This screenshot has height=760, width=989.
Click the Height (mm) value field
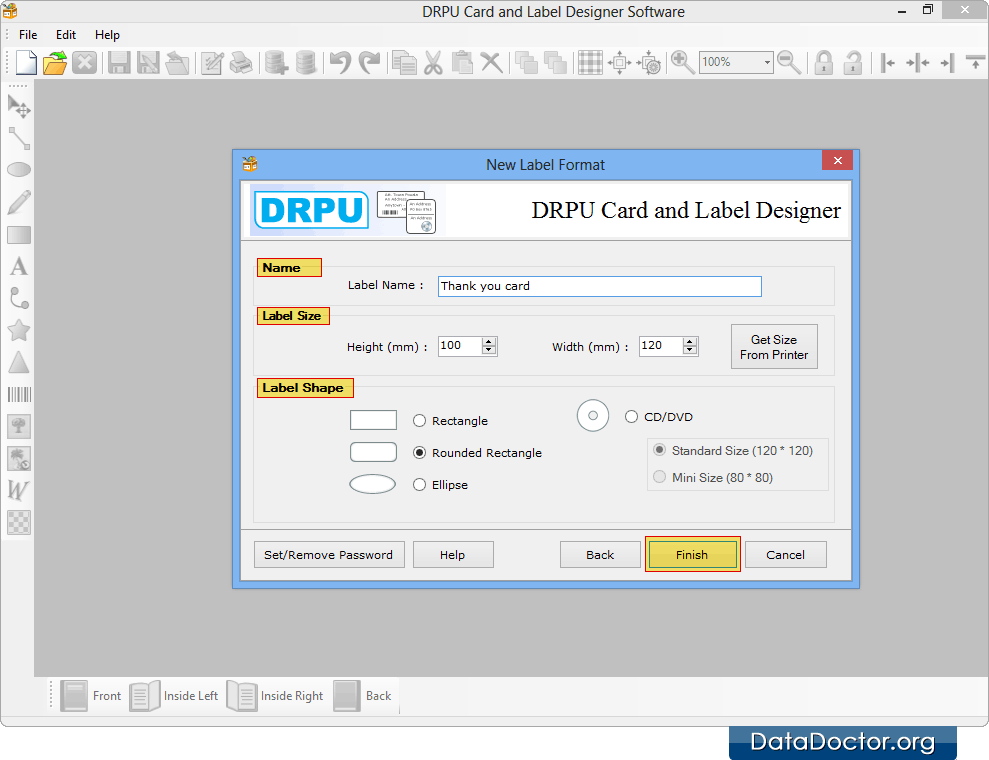[x=460, y=346]
